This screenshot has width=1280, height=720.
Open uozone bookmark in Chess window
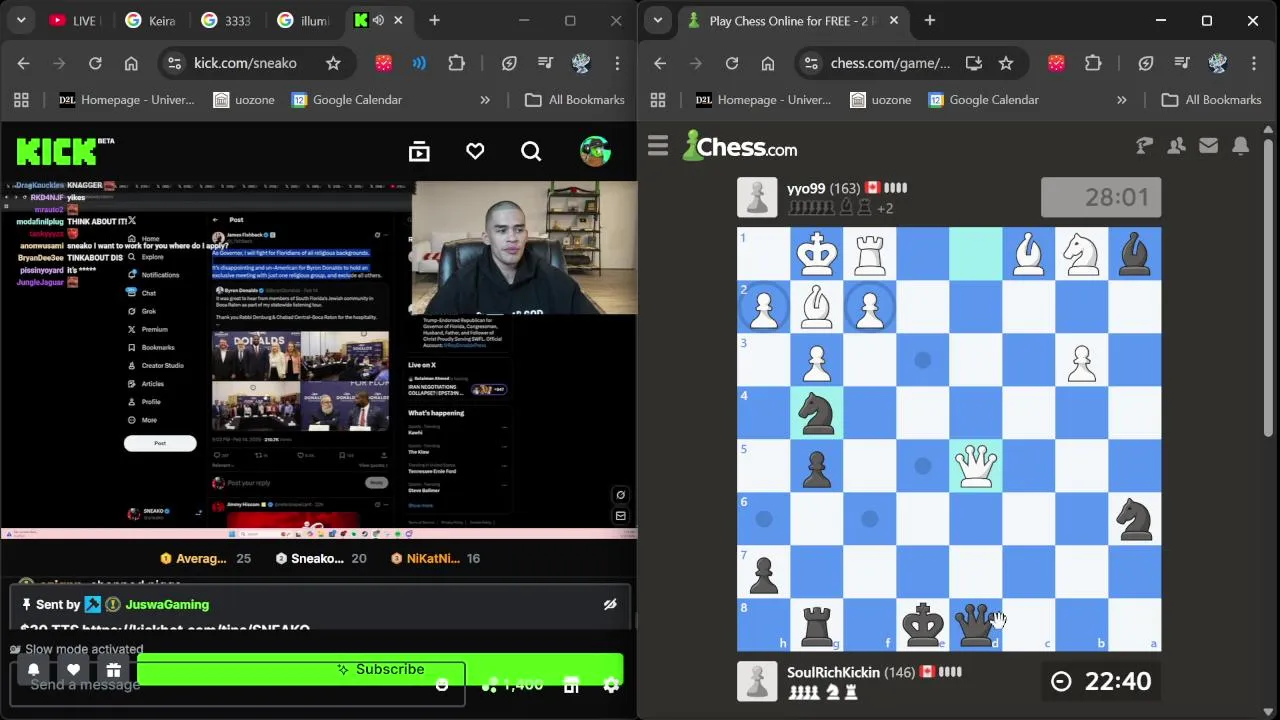coord(880,100)
